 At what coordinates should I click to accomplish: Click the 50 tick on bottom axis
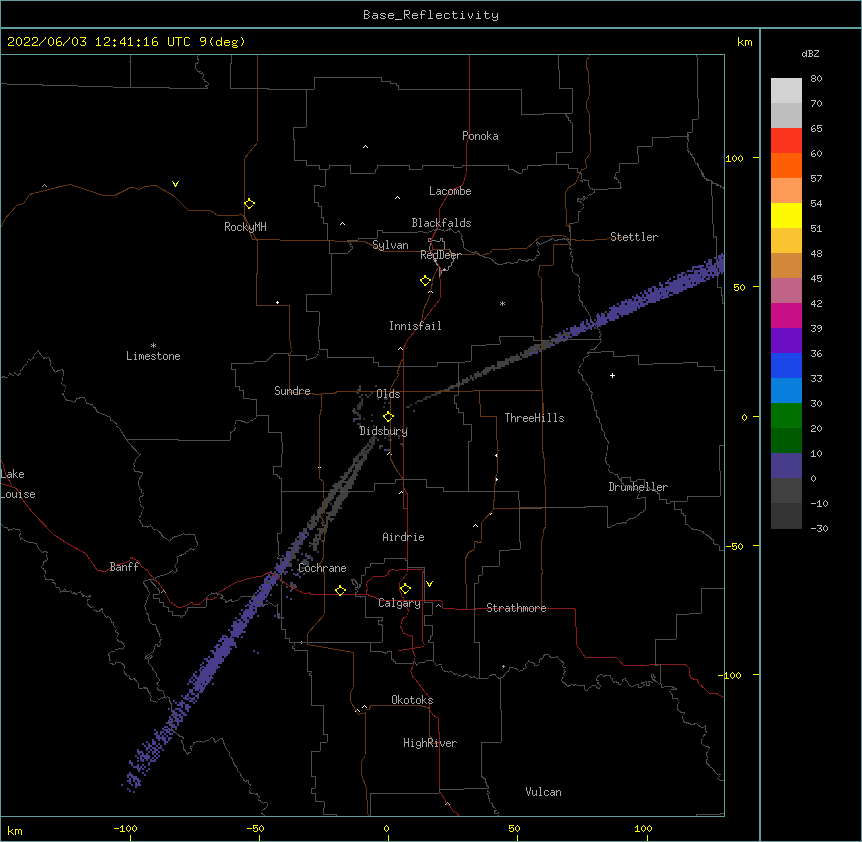[x=514, y=828]
